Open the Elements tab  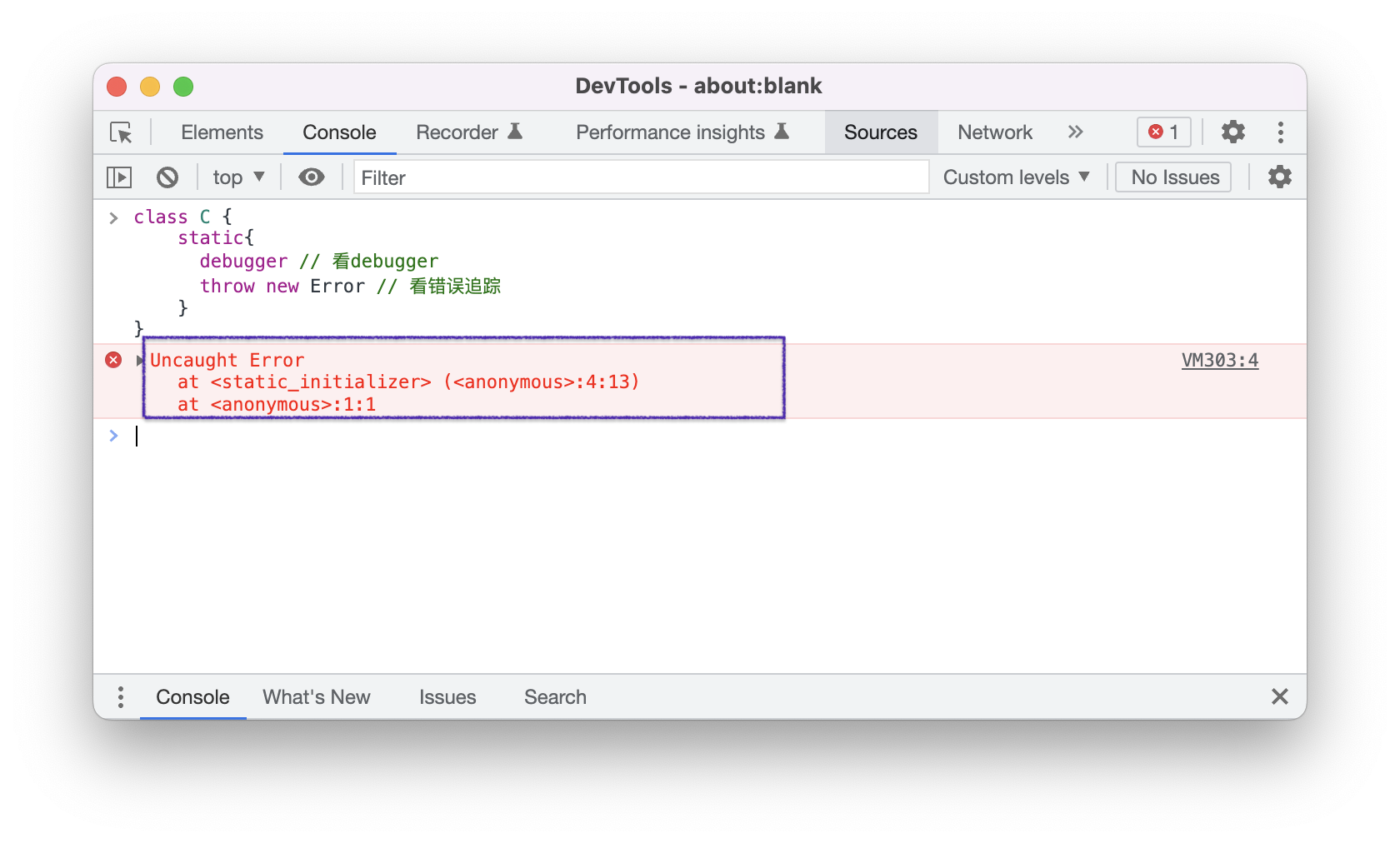point(222,132)
